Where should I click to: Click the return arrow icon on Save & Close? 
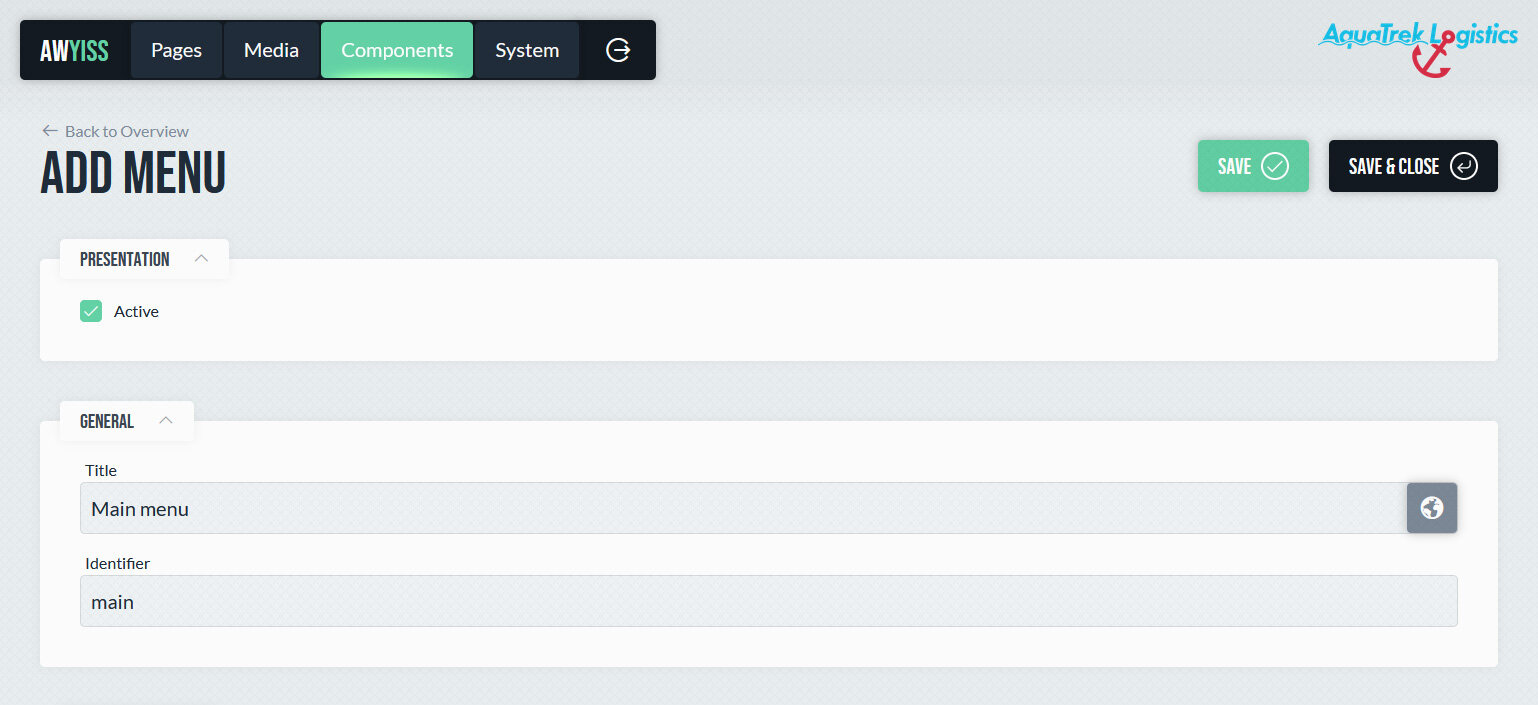pos(1463,166)
